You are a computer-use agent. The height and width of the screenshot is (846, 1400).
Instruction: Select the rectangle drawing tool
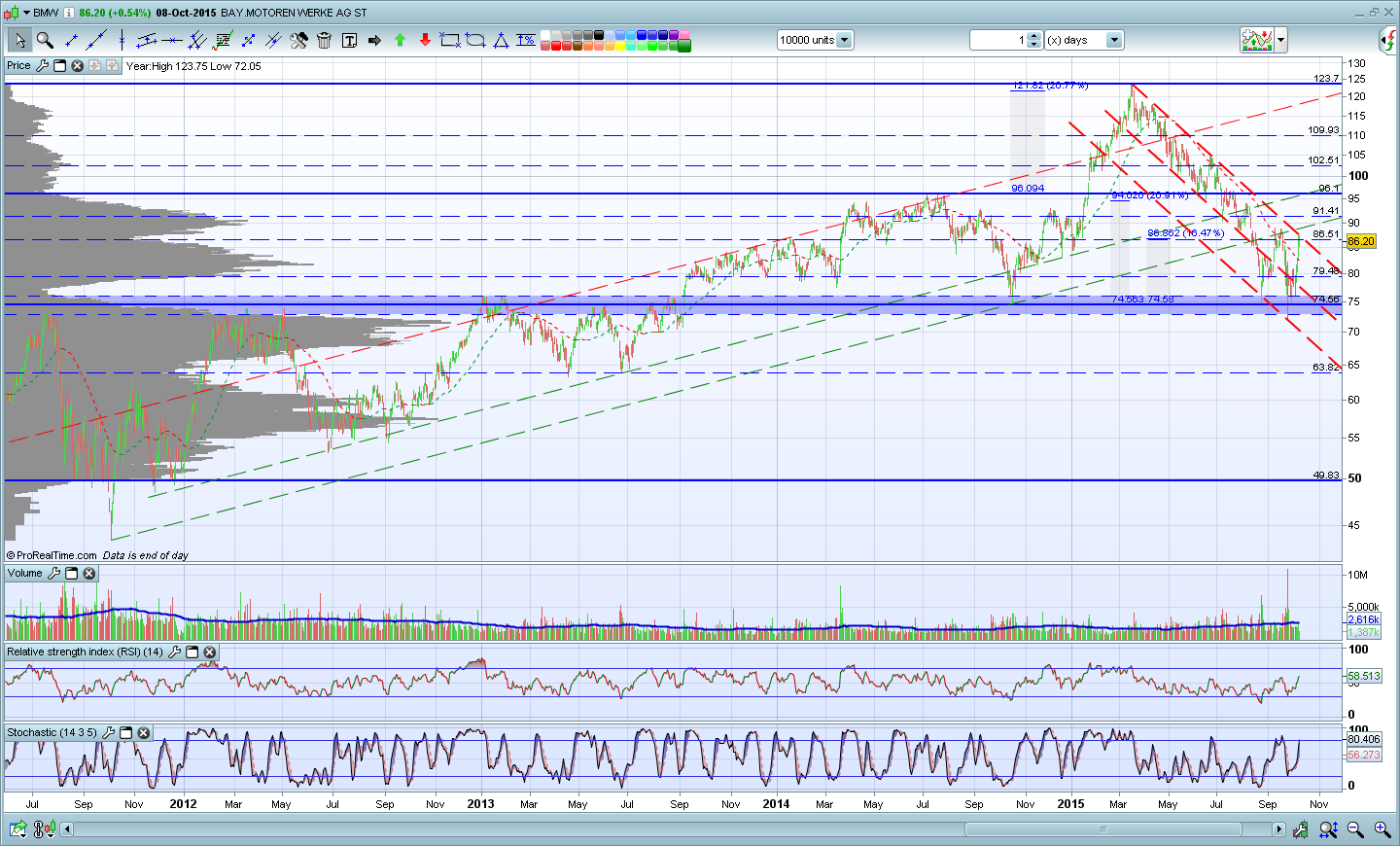pos(450,40)
